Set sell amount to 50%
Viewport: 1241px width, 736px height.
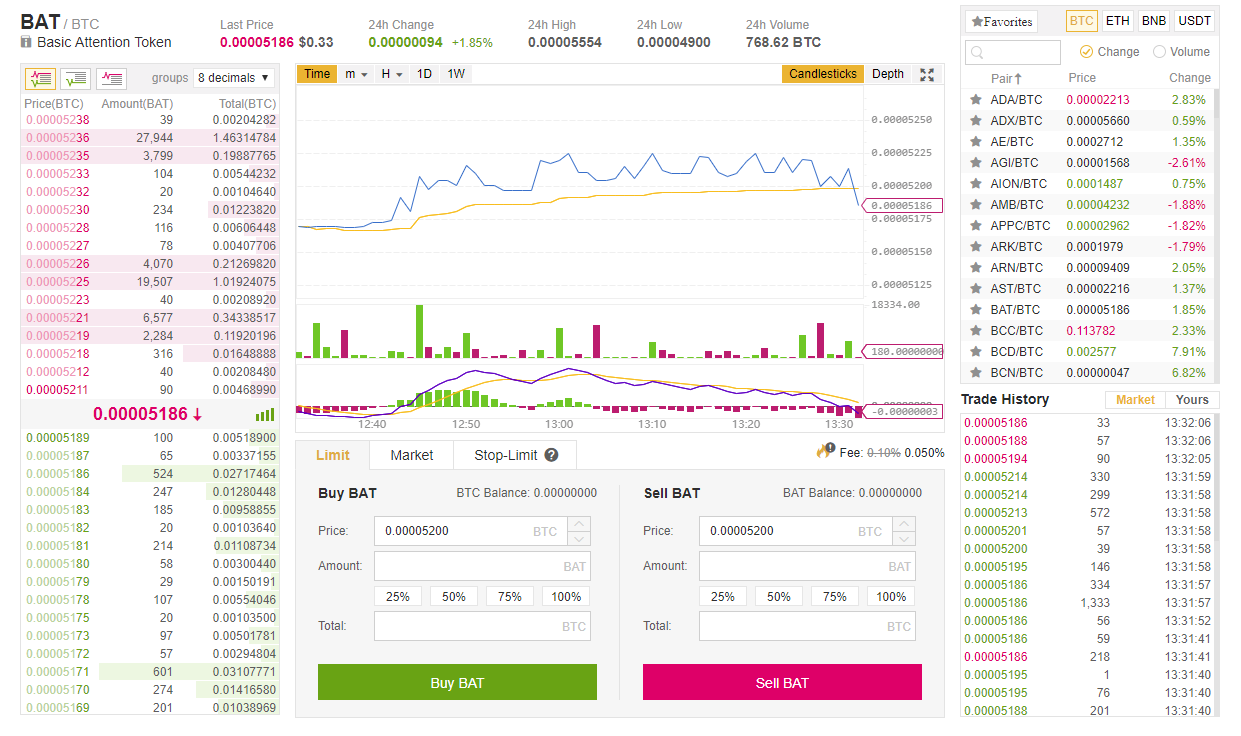tap(779, 596)
